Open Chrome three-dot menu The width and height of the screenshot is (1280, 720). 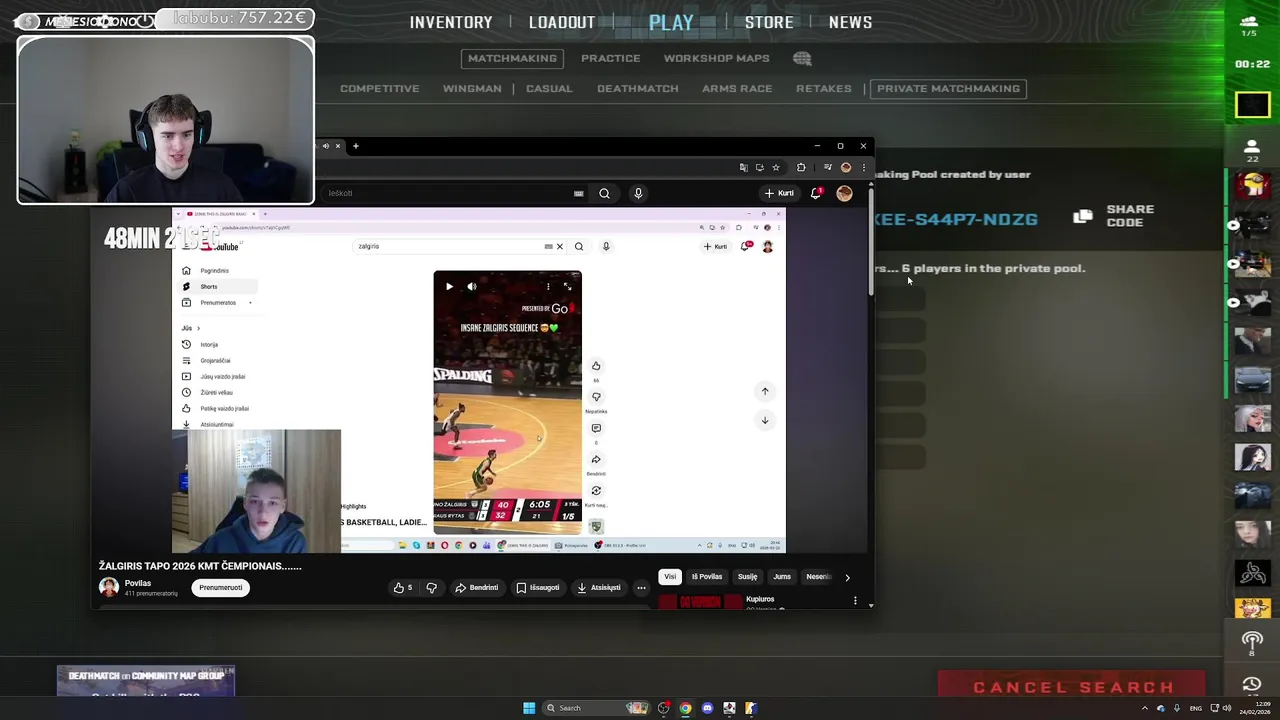864,167
